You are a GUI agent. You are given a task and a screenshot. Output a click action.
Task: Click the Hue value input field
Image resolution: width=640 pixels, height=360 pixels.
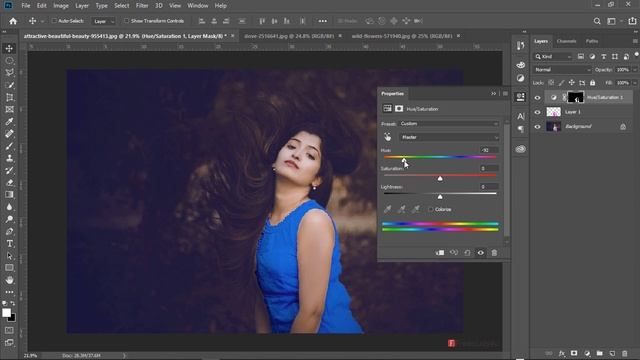click(489, 150)
